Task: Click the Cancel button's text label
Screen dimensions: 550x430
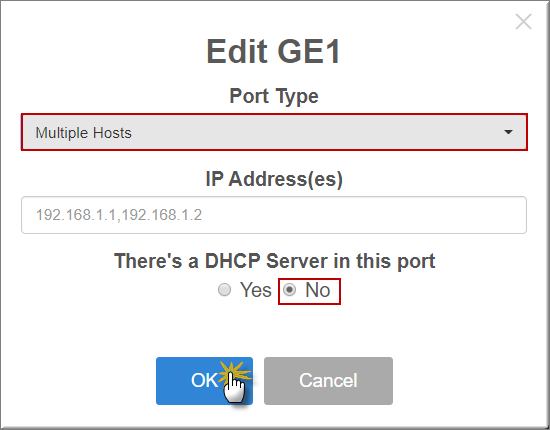Action: pyautogui.click(x=328, y=381)
